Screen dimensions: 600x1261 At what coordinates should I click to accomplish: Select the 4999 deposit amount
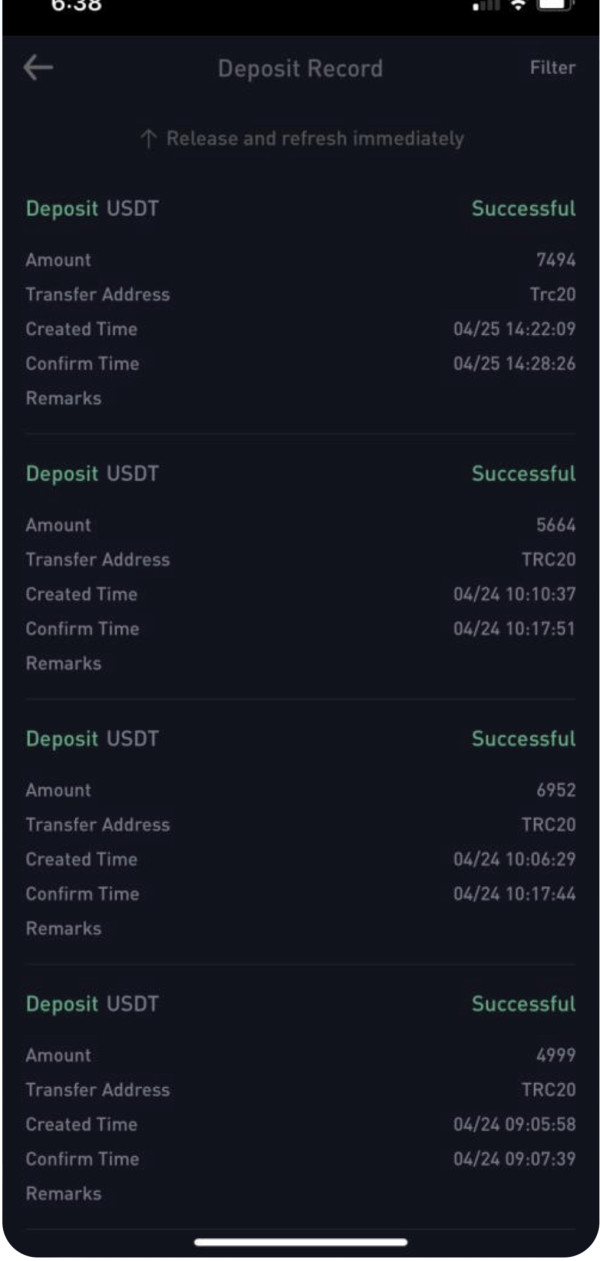point(555,1055)
